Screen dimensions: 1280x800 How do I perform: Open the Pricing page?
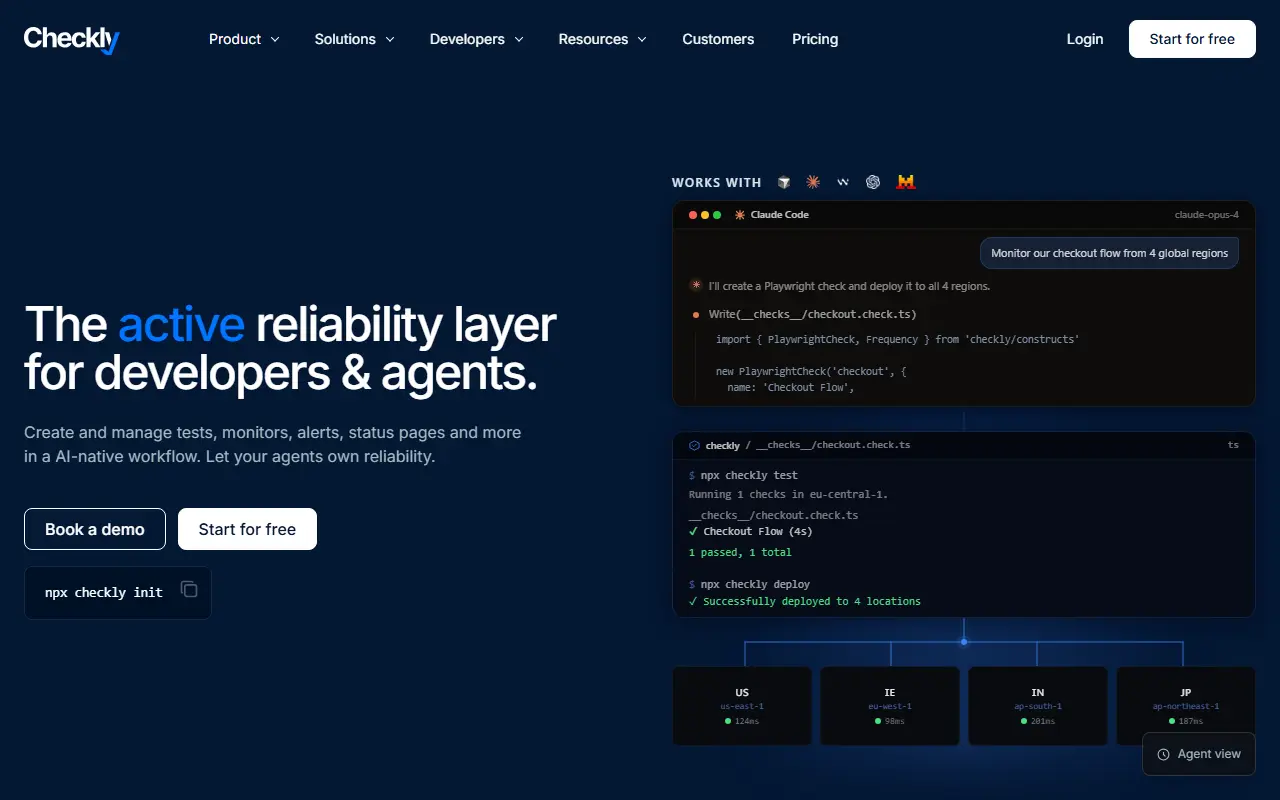(815, 39)
